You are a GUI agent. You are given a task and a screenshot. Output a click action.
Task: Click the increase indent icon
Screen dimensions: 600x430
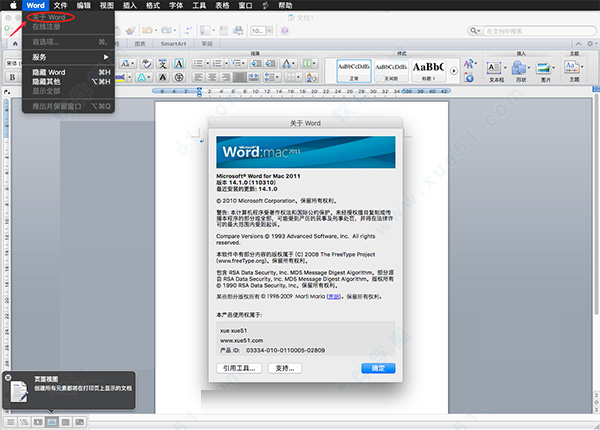point(271,64)
